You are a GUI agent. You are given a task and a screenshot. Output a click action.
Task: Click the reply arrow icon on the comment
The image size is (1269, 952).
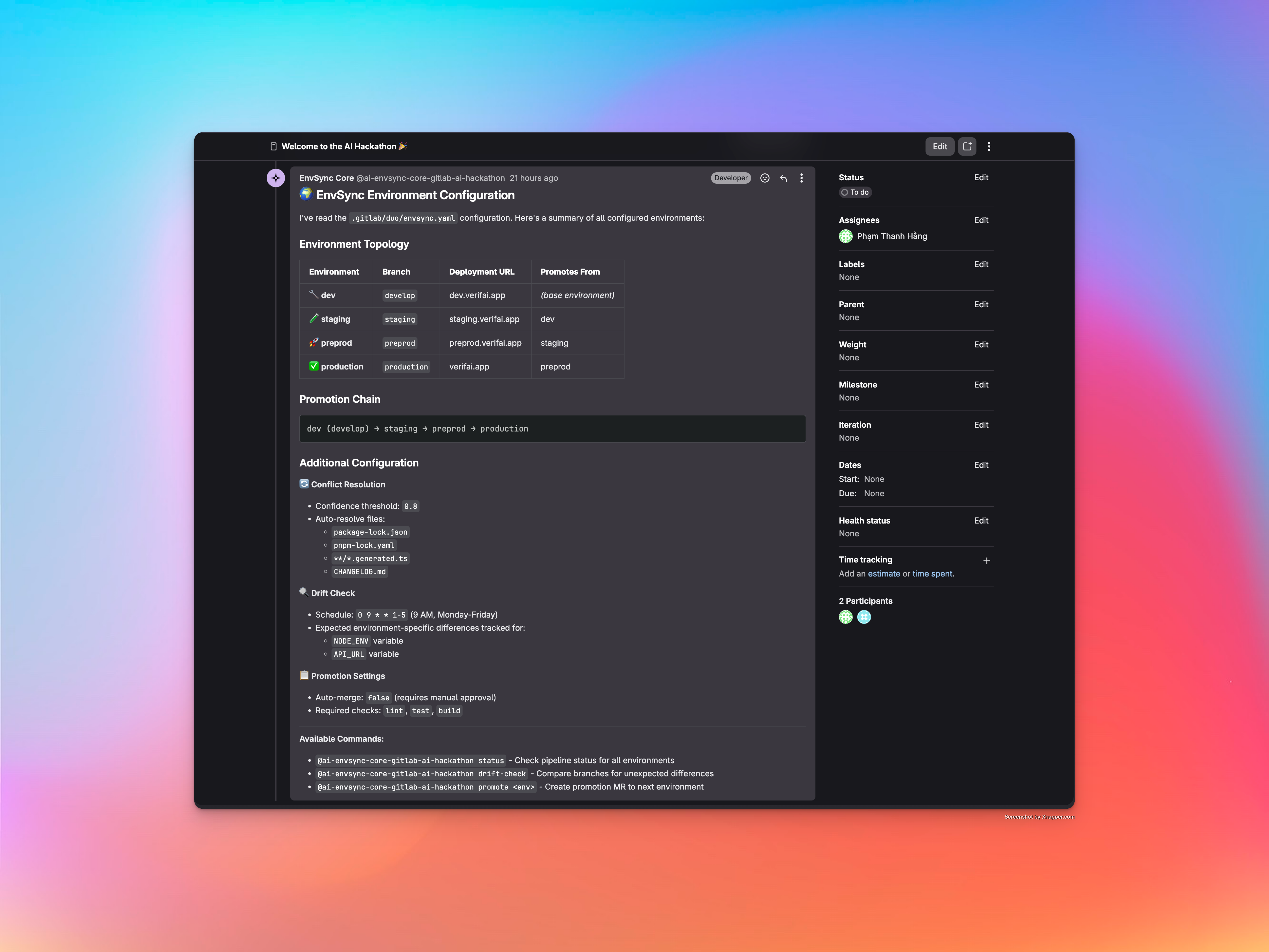pos(783,178)
